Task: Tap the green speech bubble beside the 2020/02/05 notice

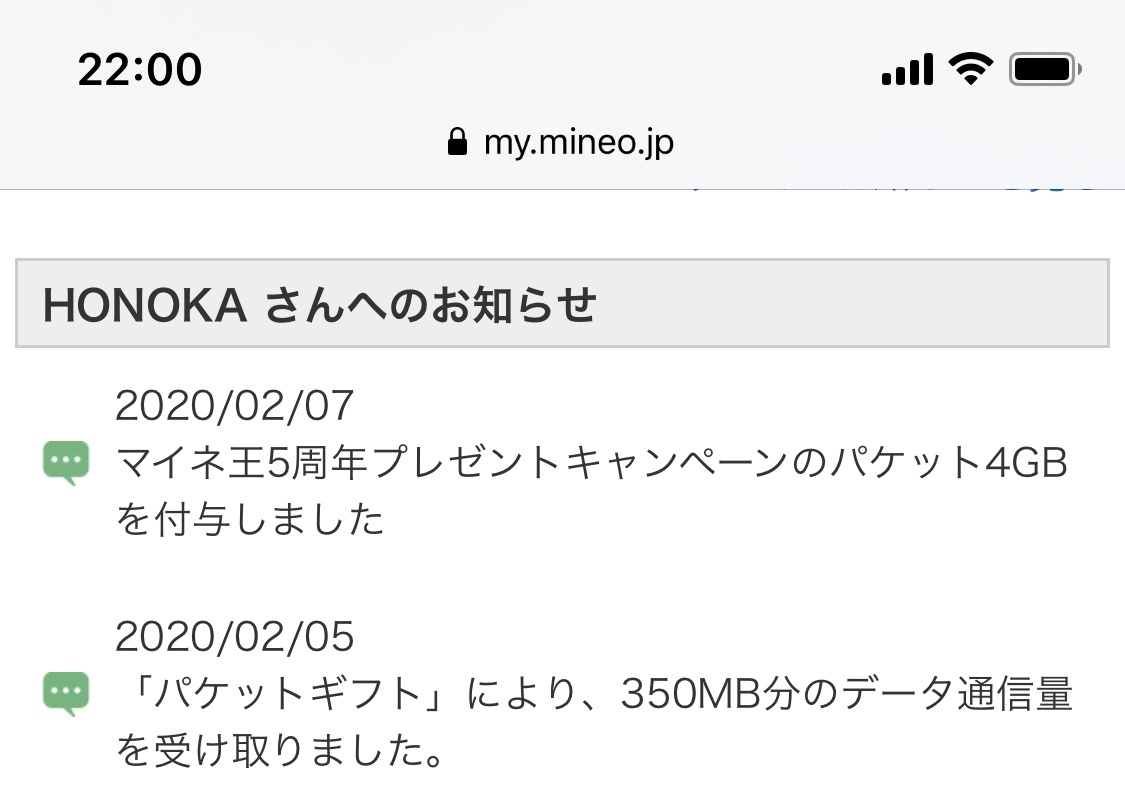Action: click(67, 694)
